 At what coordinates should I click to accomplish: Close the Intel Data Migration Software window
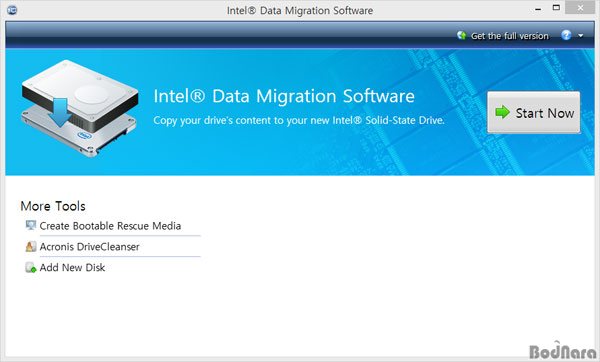[580, 8]
